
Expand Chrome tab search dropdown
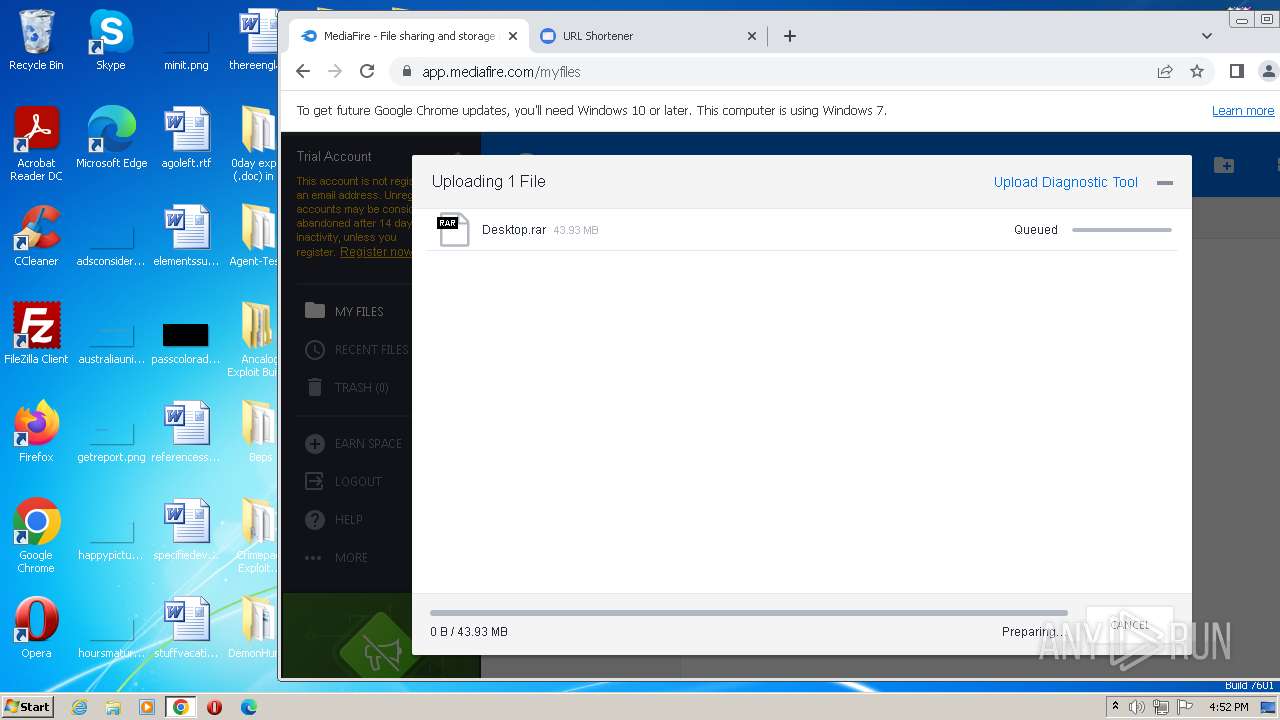point(1207,36)
